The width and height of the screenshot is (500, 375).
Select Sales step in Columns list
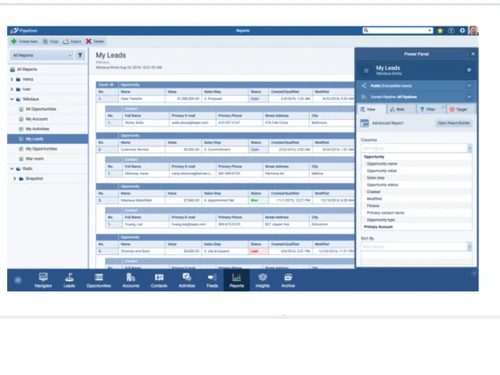coord(375,178)
